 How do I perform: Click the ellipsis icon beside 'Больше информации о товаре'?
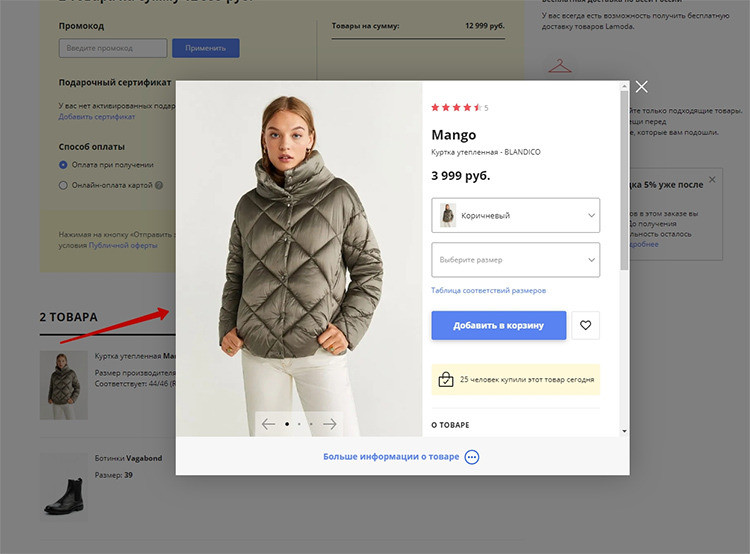point(472,457)
